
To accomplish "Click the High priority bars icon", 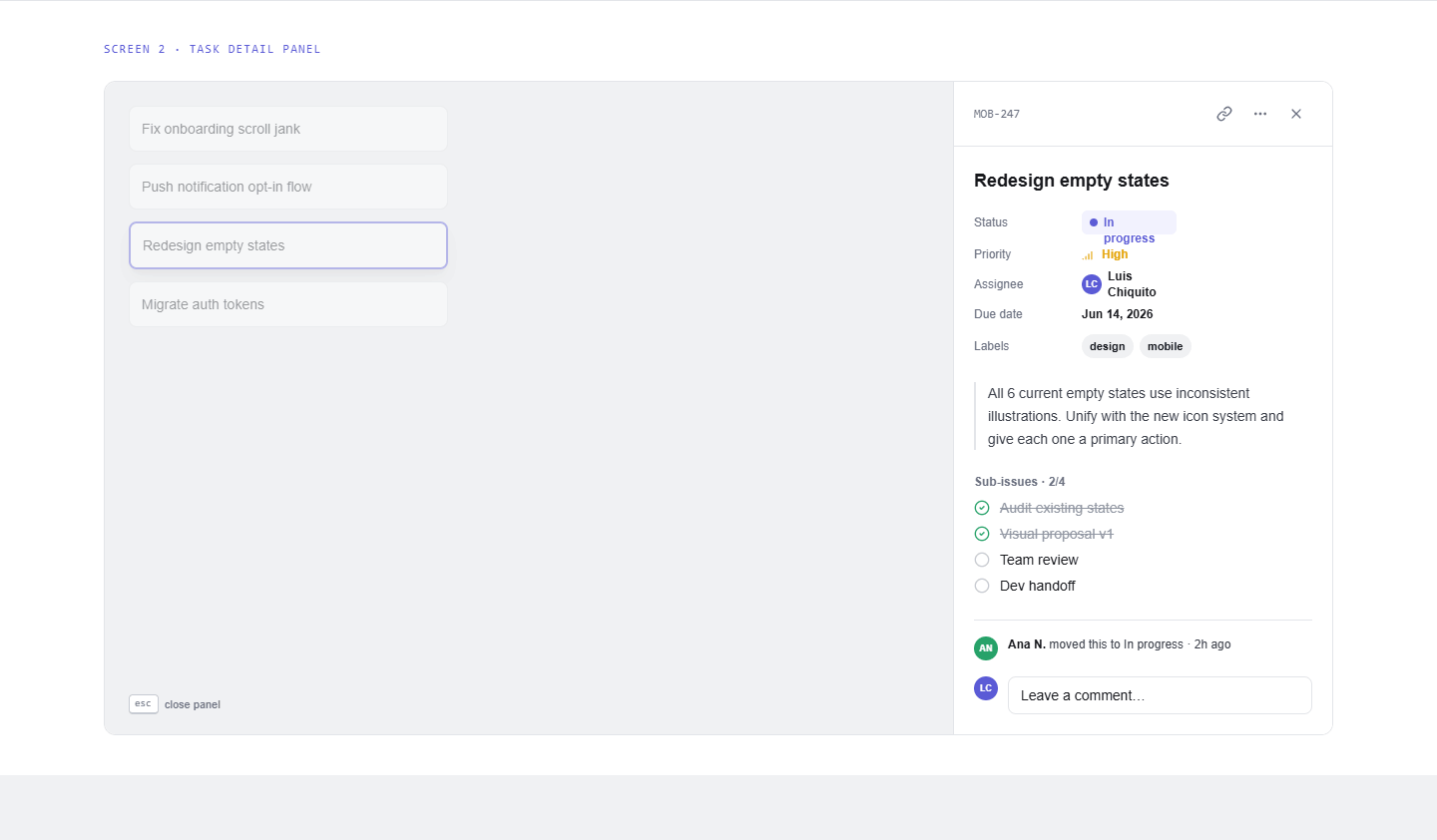I will click(x=1088, y=255).
